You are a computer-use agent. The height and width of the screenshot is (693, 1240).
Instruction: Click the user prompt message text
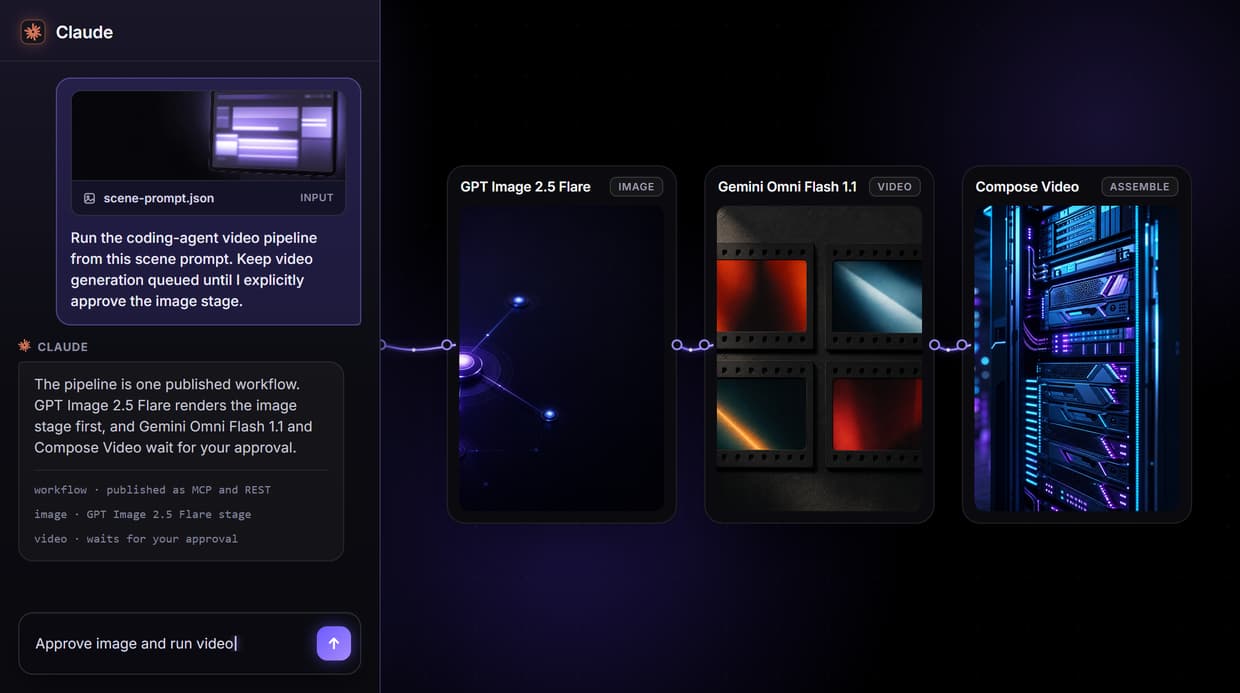(x=194, y=269)
